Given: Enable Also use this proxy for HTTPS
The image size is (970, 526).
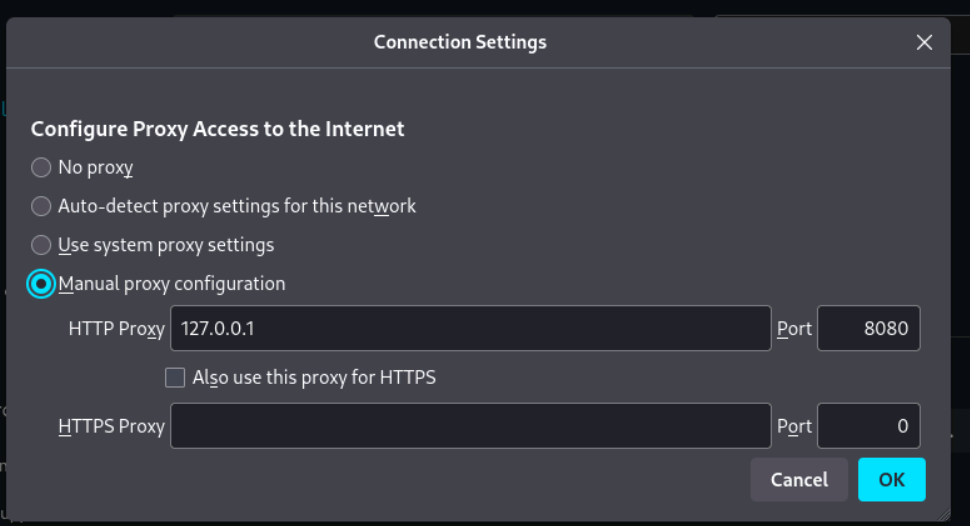Looking at the screenshot, I should pos(175,377).
